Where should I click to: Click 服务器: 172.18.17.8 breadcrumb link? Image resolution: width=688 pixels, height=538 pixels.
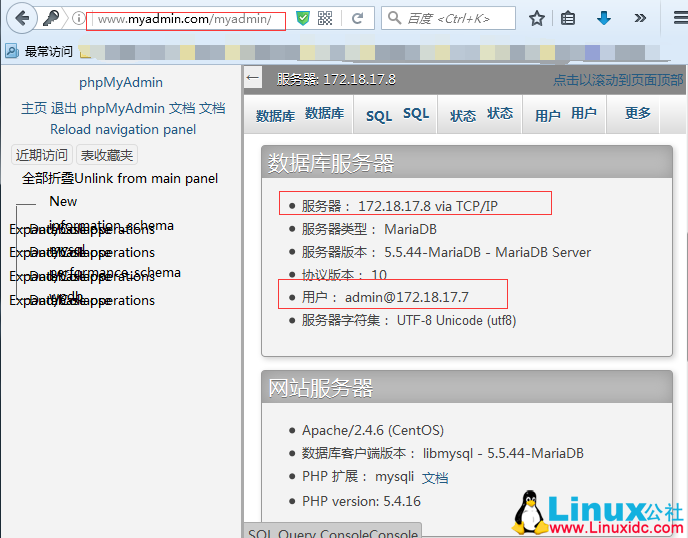pyautogui.click(x=336, y=79)
